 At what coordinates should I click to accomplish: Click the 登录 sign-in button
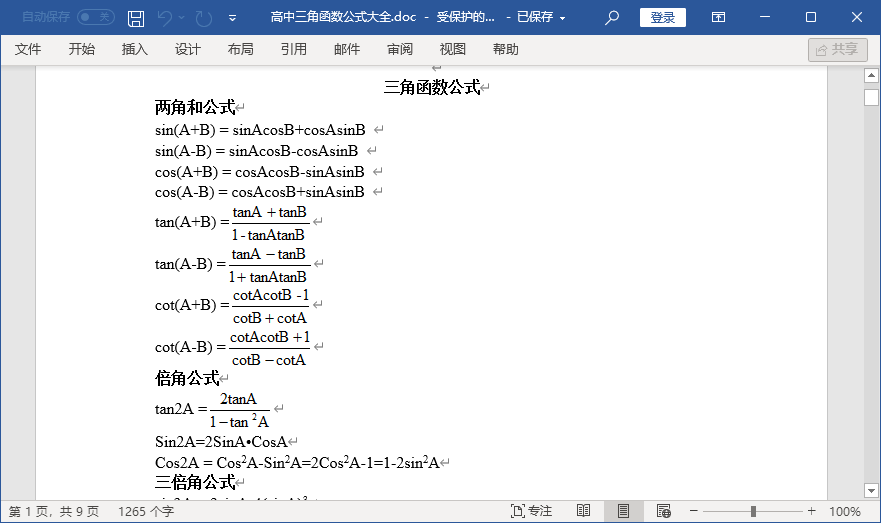662,18
